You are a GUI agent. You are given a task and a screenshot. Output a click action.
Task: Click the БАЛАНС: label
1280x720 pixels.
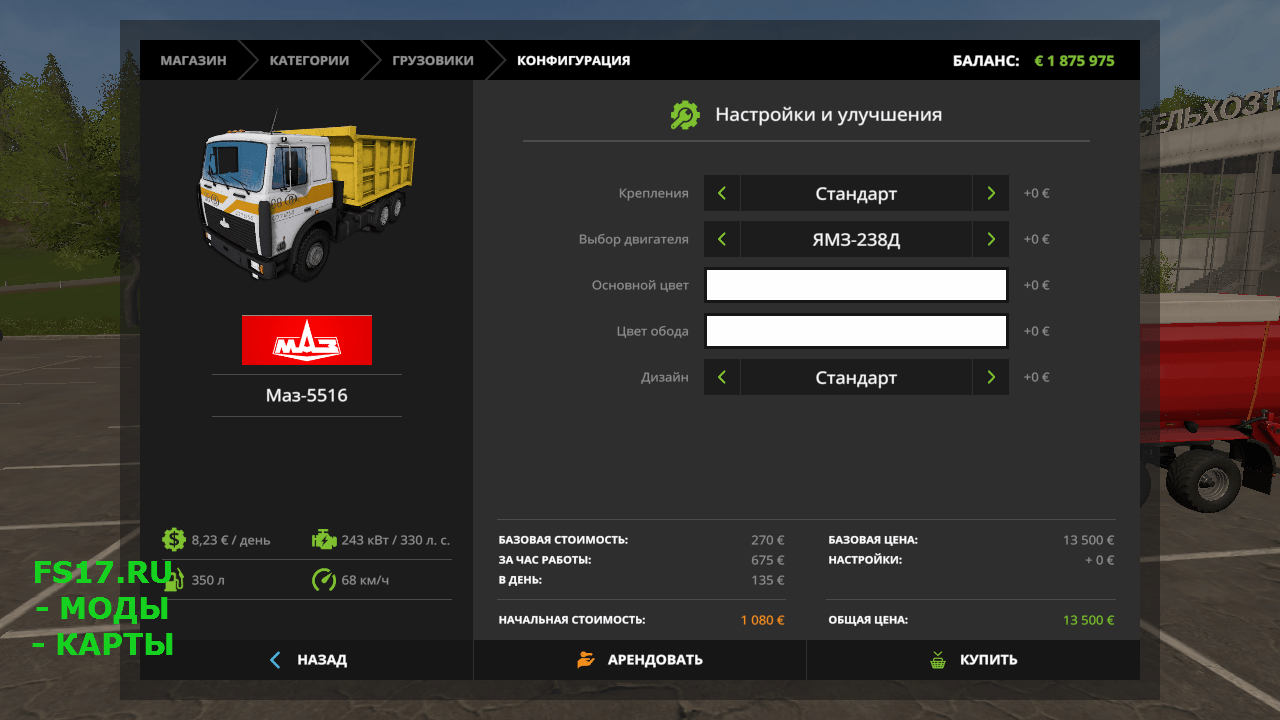coord(986,60)
